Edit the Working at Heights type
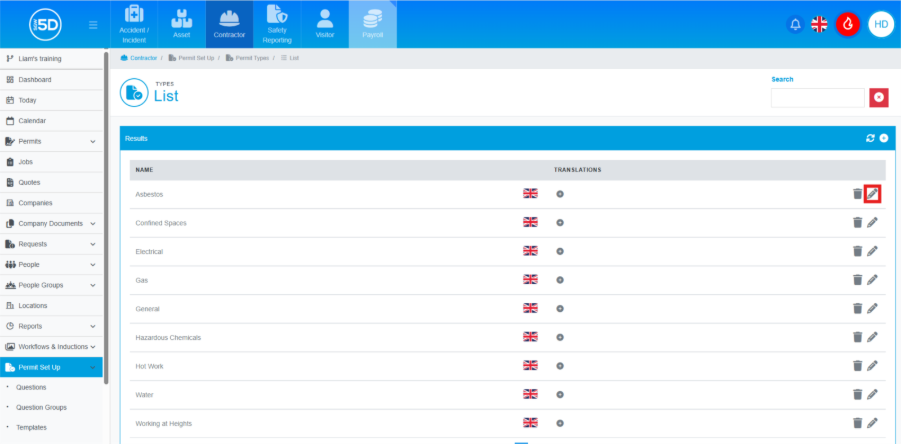The width and height of the screenshot is (903, 444). point(872,423)
